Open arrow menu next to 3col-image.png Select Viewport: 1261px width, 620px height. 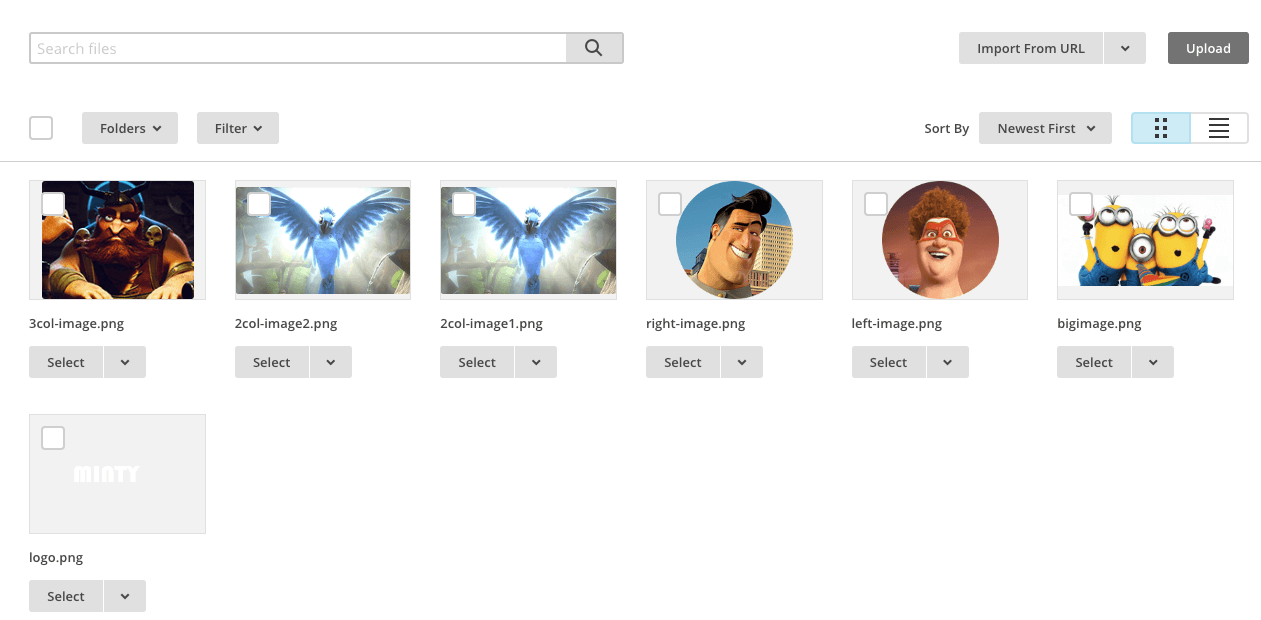point(125,362)
